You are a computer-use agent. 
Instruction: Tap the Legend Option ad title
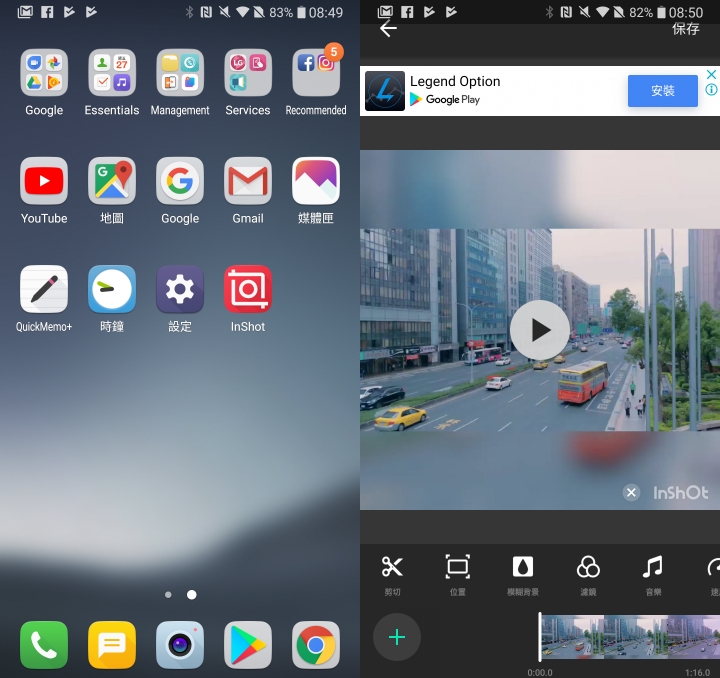click(x=455, y=81)
